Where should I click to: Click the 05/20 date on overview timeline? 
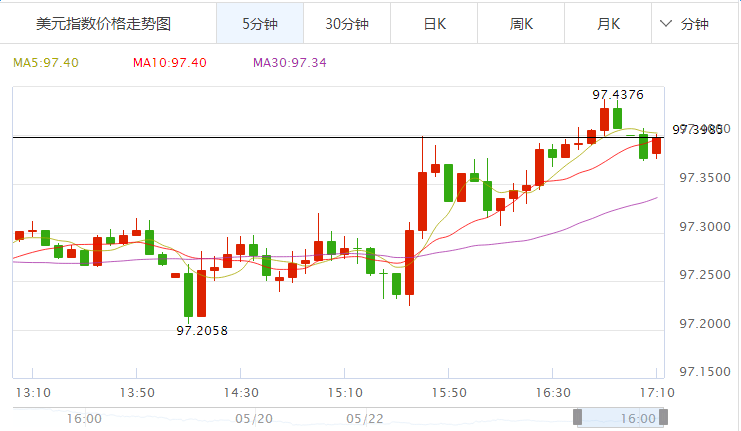[254, 419]
